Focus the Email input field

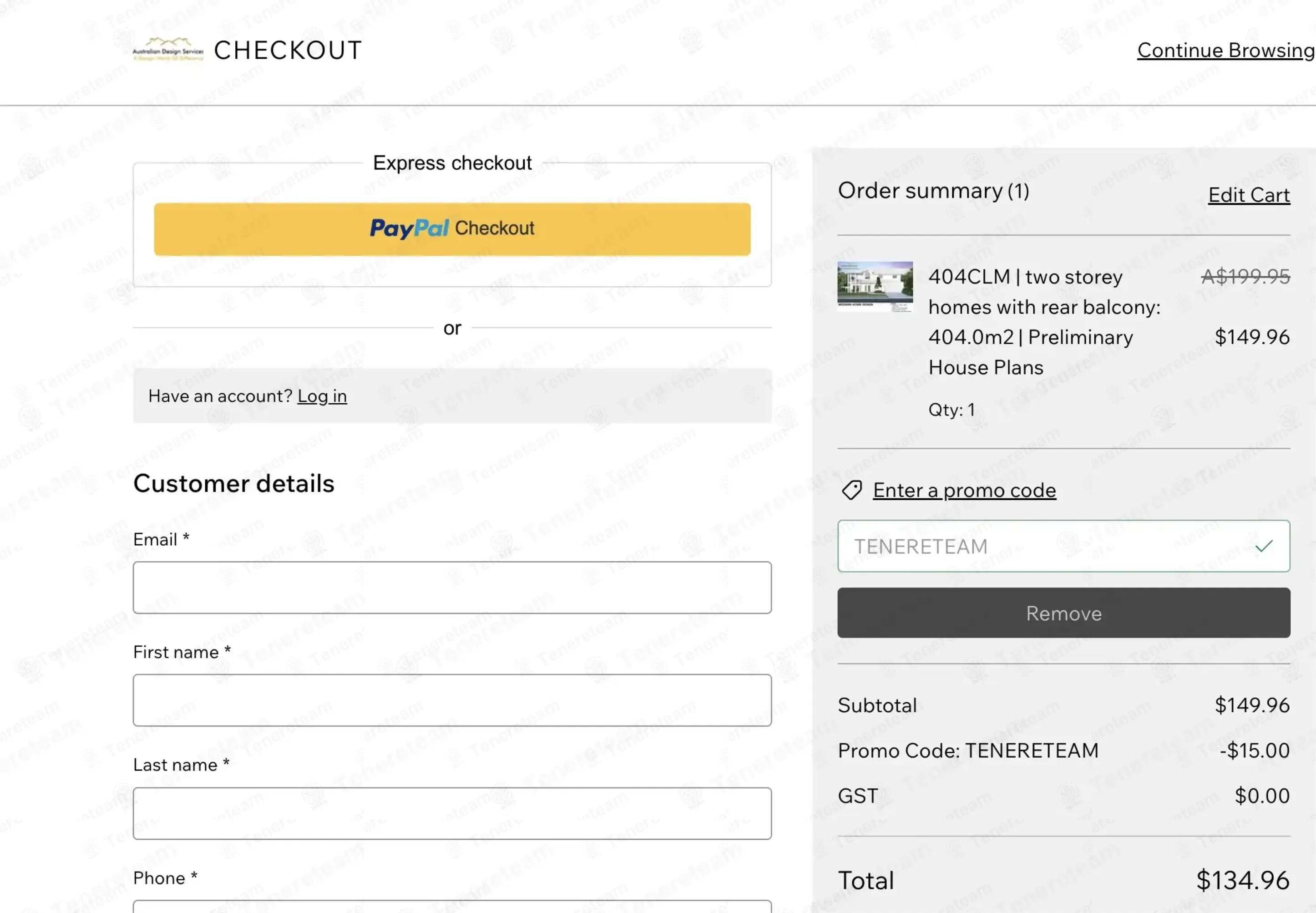pyautogui.click(x=452, y=588)
